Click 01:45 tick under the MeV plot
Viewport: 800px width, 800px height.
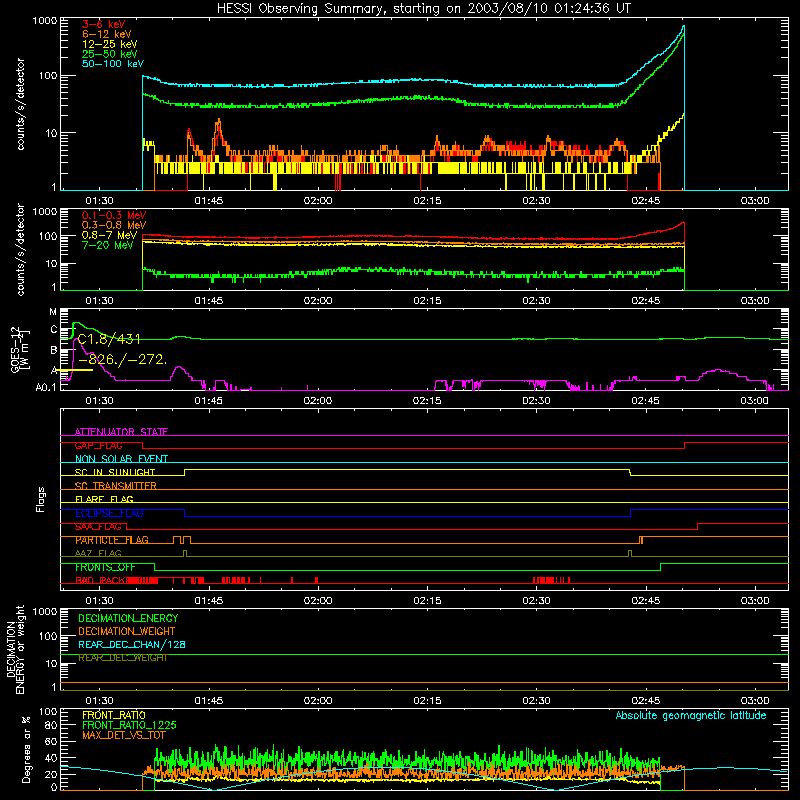point(209,301)
